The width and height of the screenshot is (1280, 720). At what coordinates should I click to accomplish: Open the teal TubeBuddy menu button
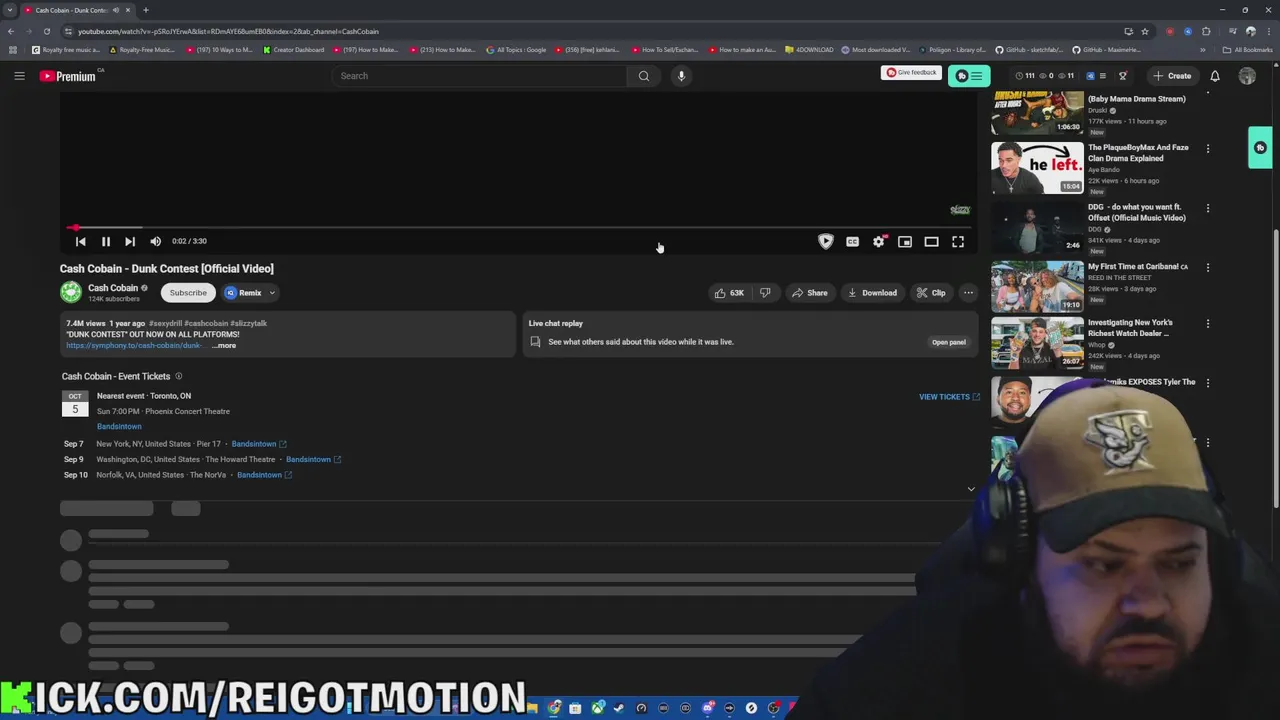tap(969, 76)
